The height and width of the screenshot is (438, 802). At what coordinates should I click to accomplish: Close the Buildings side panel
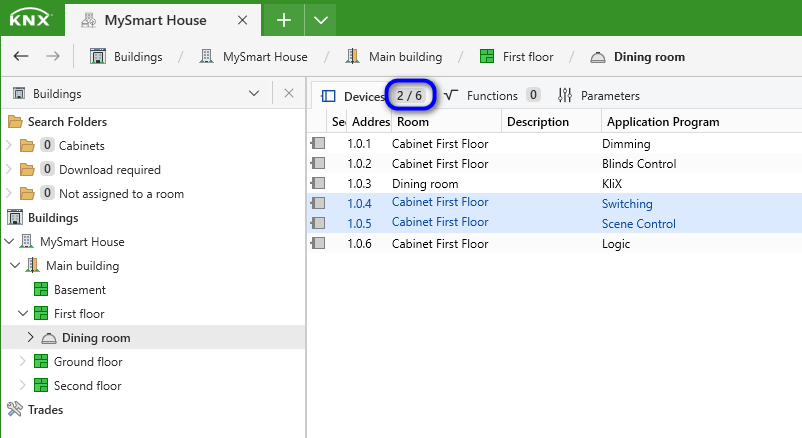pos(289,93)
